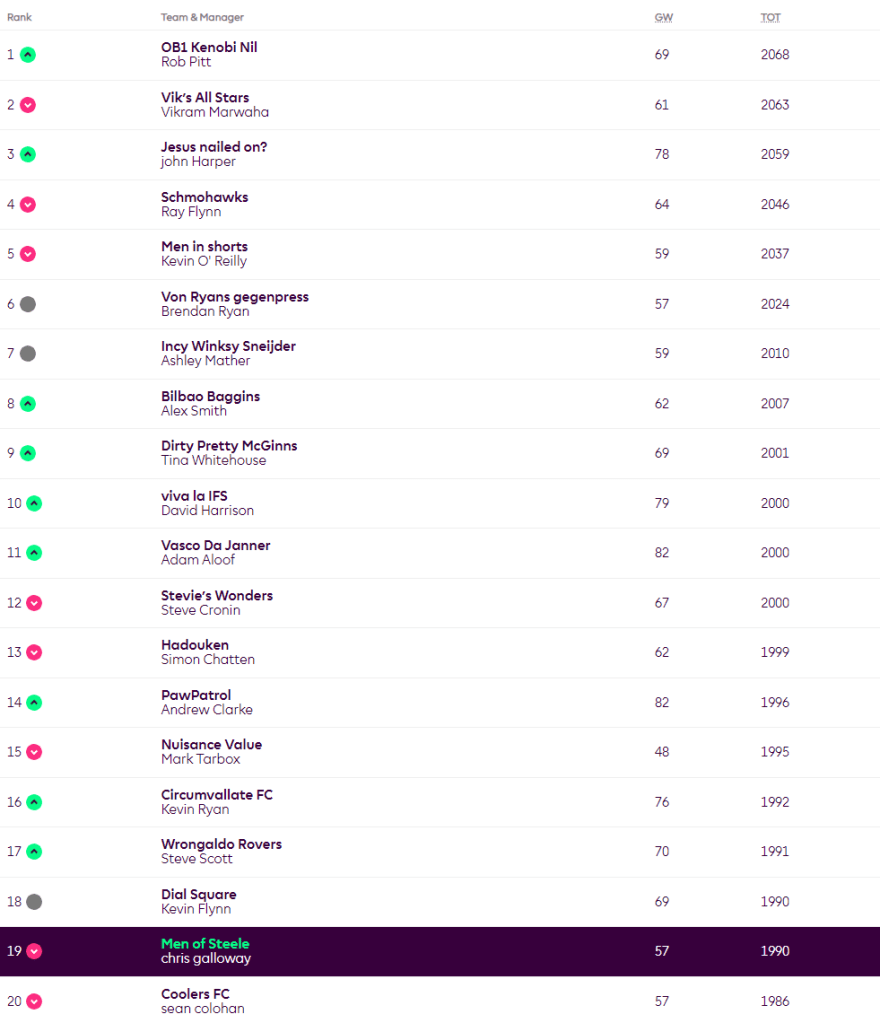880x1023 pixels.
Task: Click pink arrow in highlighted Men of Steele row
Action: pyautogui.click(x=34, y=951)
